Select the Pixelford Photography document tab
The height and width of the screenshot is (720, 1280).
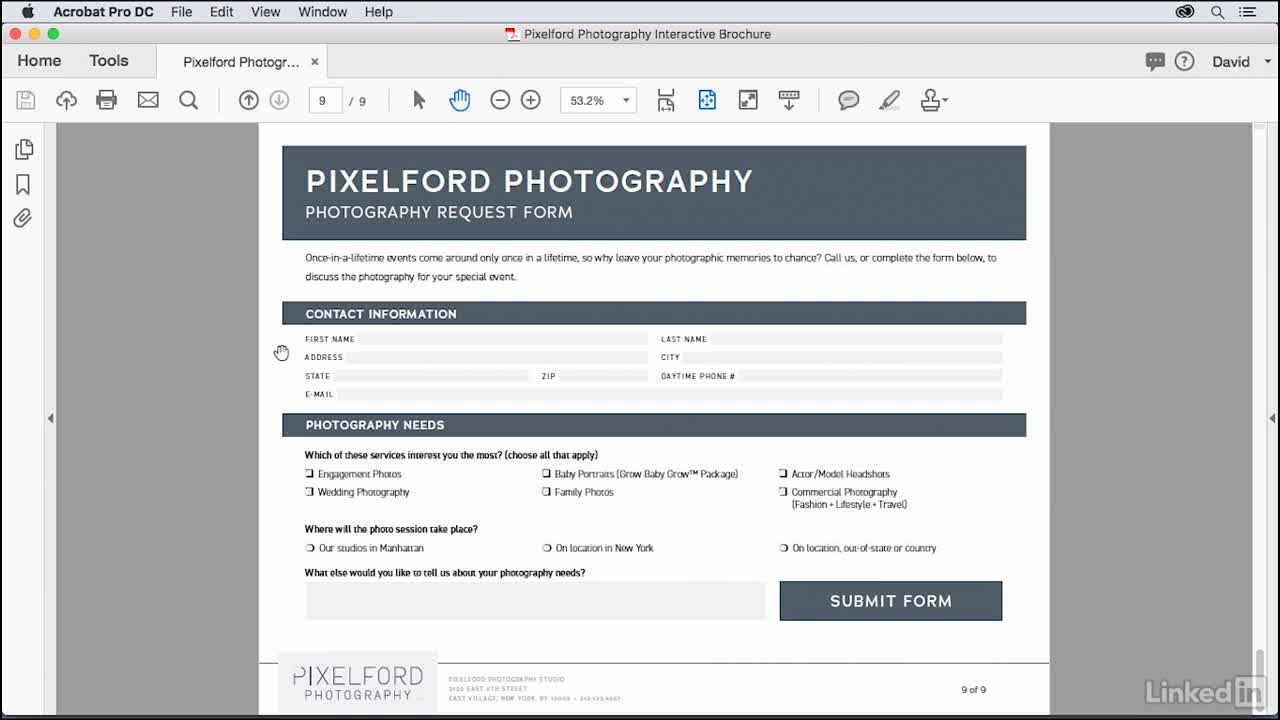coord(241,62)
